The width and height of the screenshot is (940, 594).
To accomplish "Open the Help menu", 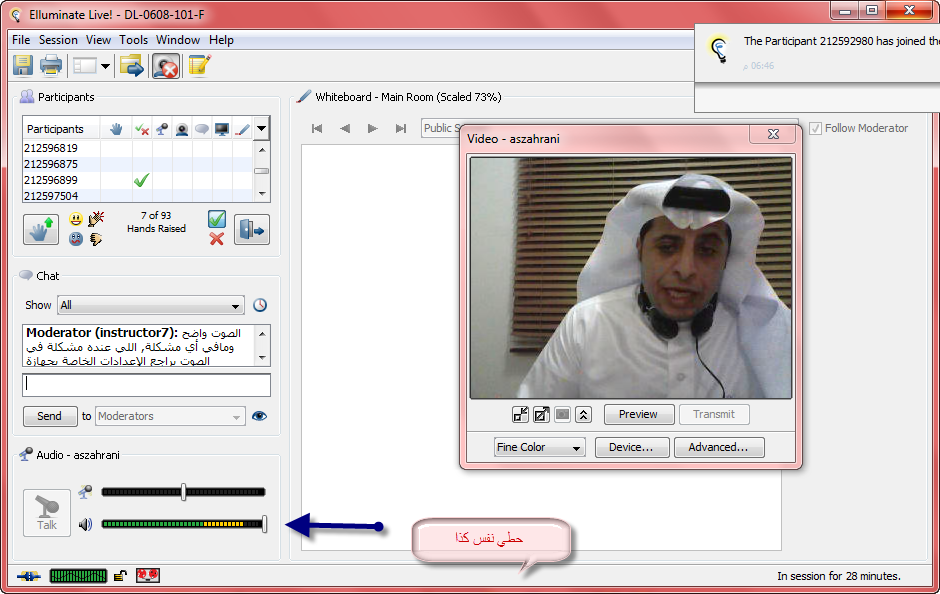I will (x=221, y=40).
